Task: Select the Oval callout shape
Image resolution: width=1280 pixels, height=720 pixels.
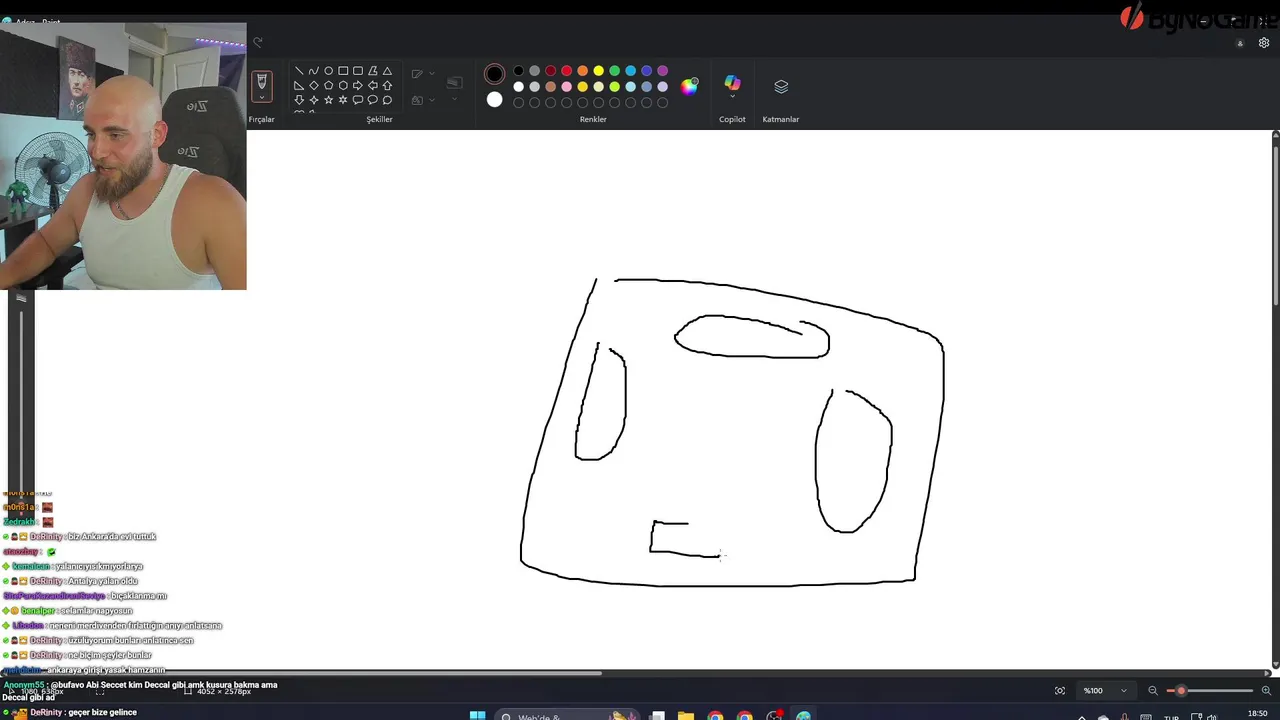Action: coord(373,100)
